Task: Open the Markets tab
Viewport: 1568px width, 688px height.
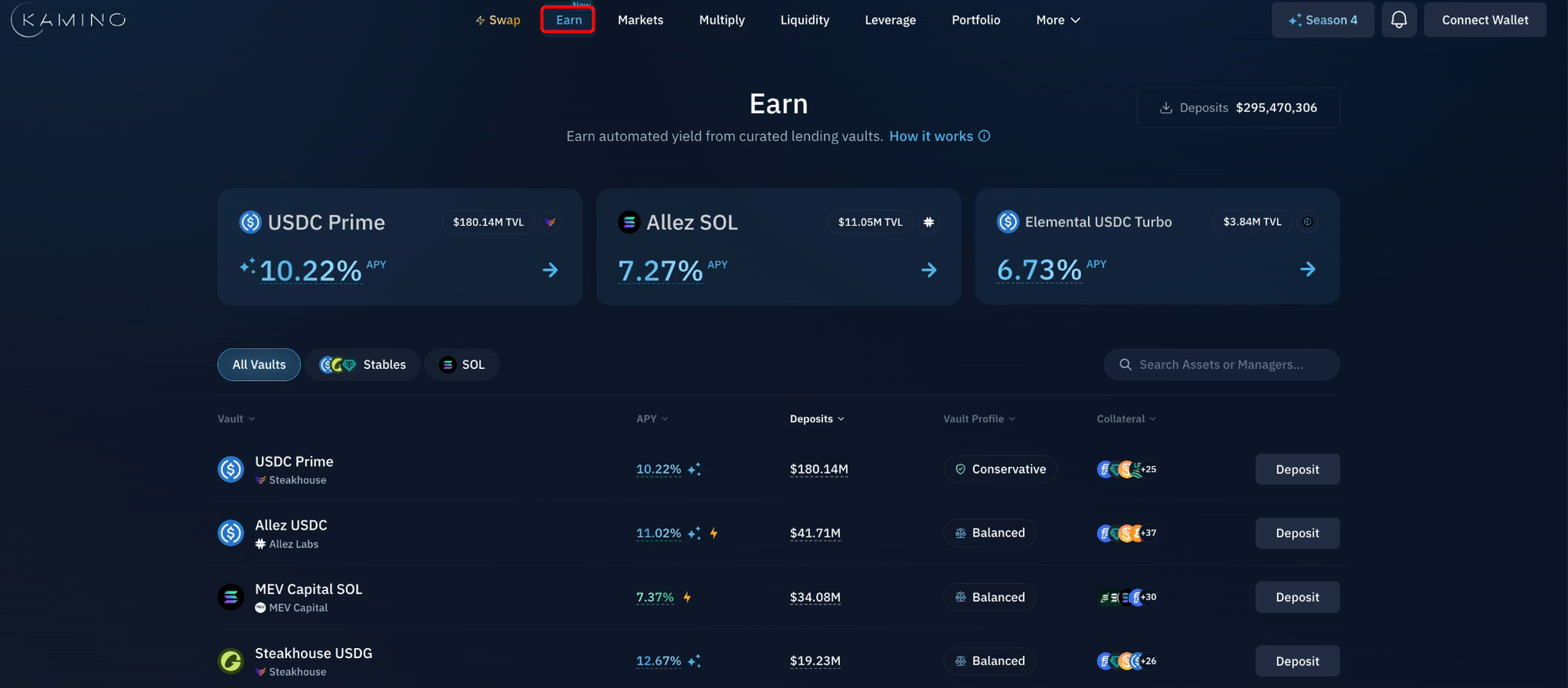Action: coord(641,20)
